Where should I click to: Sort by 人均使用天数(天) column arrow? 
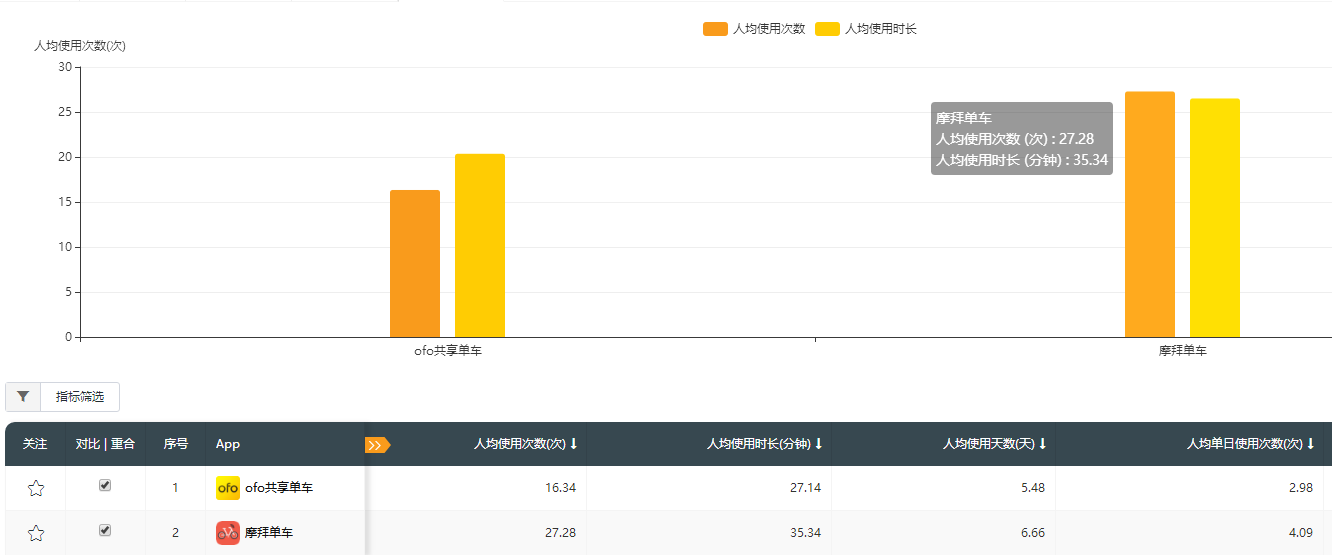[1043, 444]
